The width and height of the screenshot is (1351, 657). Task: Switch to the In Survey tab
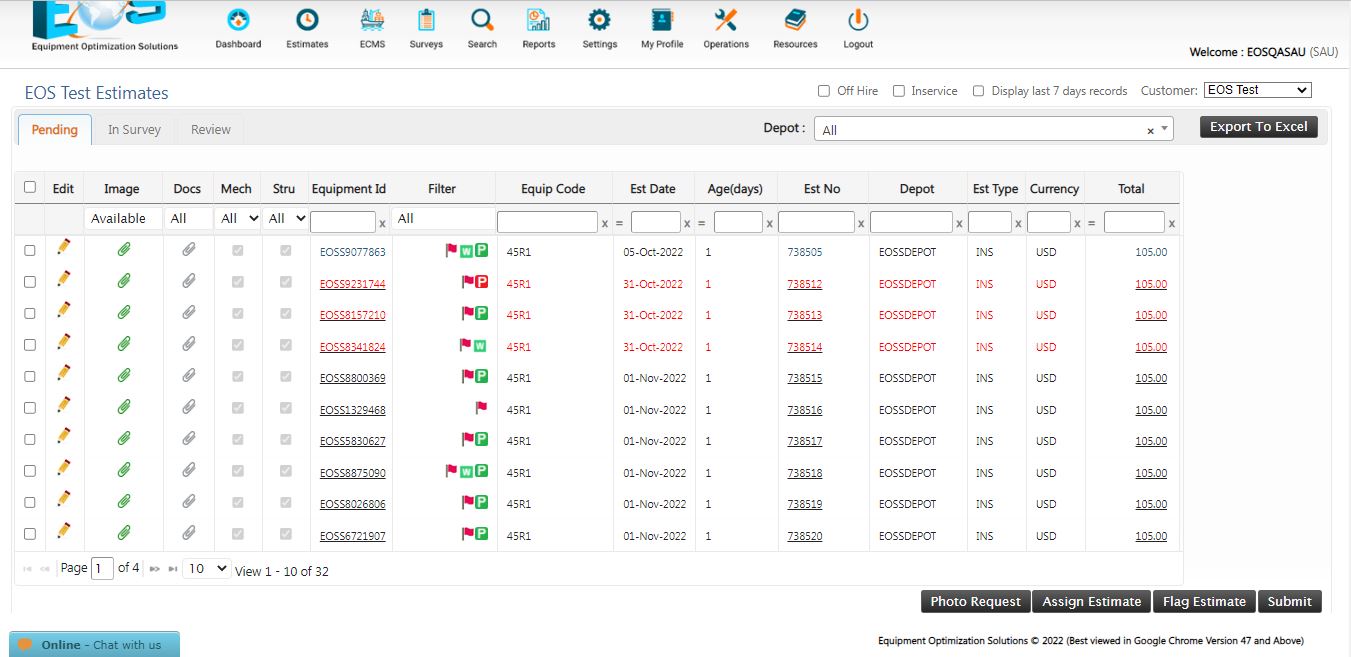(134, 129)
